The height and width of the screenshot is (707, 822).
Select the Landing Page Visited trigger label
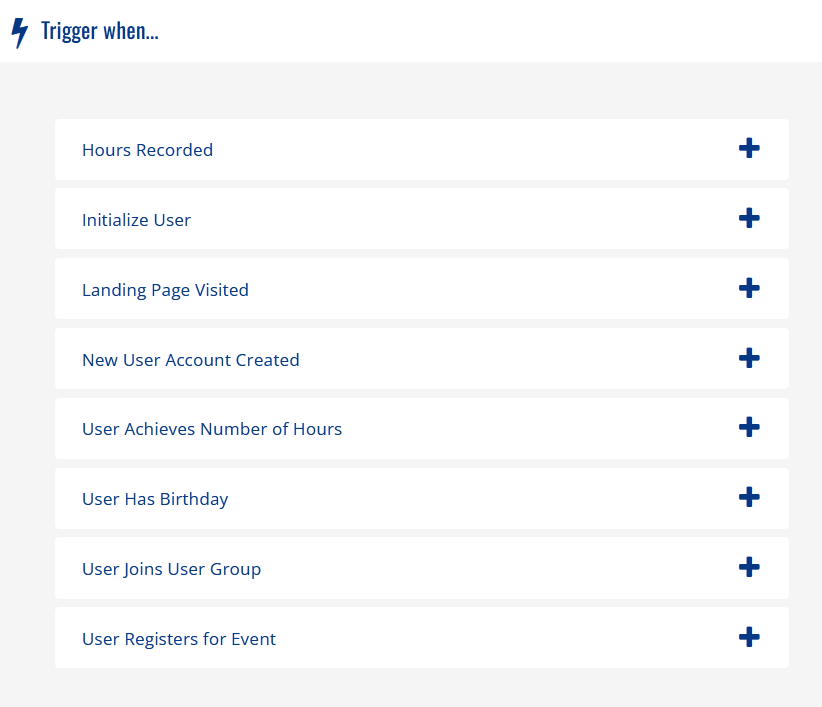coord(165,290)
